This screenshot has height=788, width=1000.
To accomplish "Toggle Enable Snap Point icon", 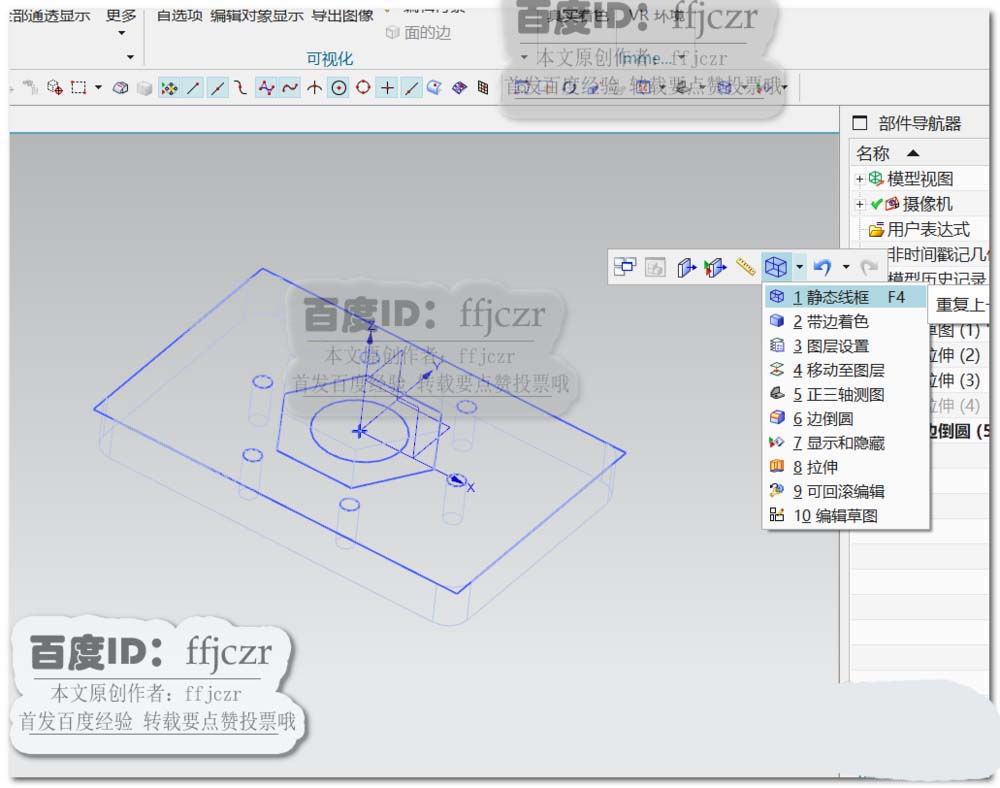I will click(169, 88).
